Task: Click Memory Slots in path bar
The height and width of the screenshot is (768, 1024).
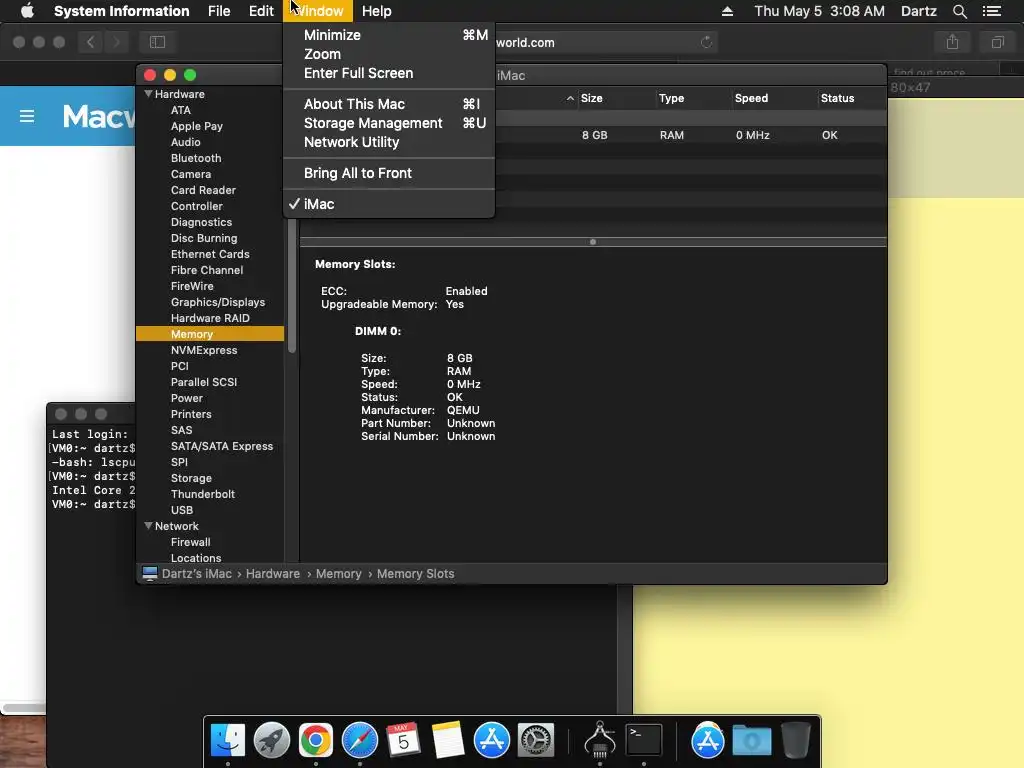Action: click(415, 573)
